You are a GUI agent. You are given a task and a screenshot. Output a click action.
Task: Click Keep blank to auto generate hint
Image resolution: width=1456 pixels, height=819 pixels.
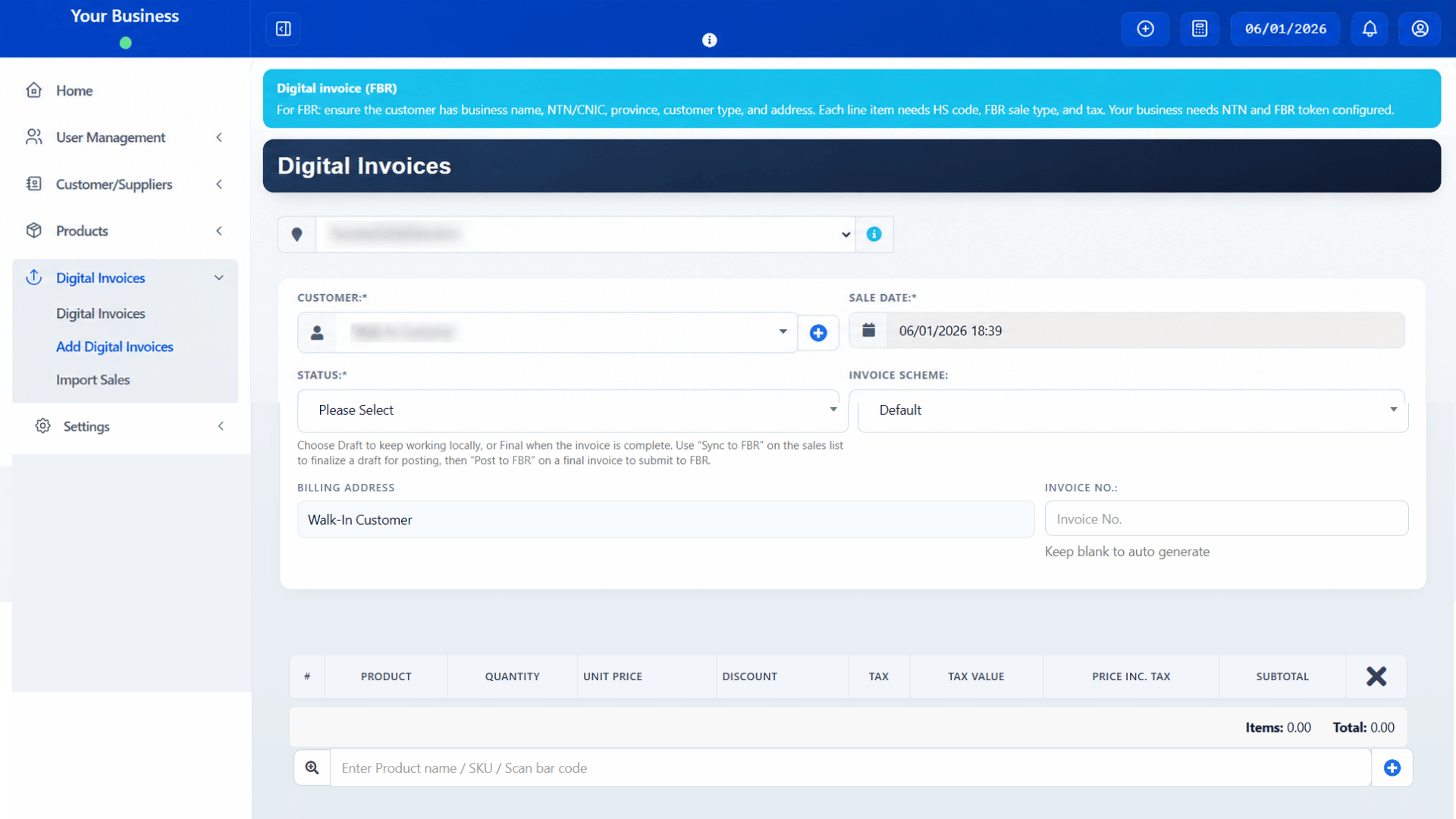1127,551
